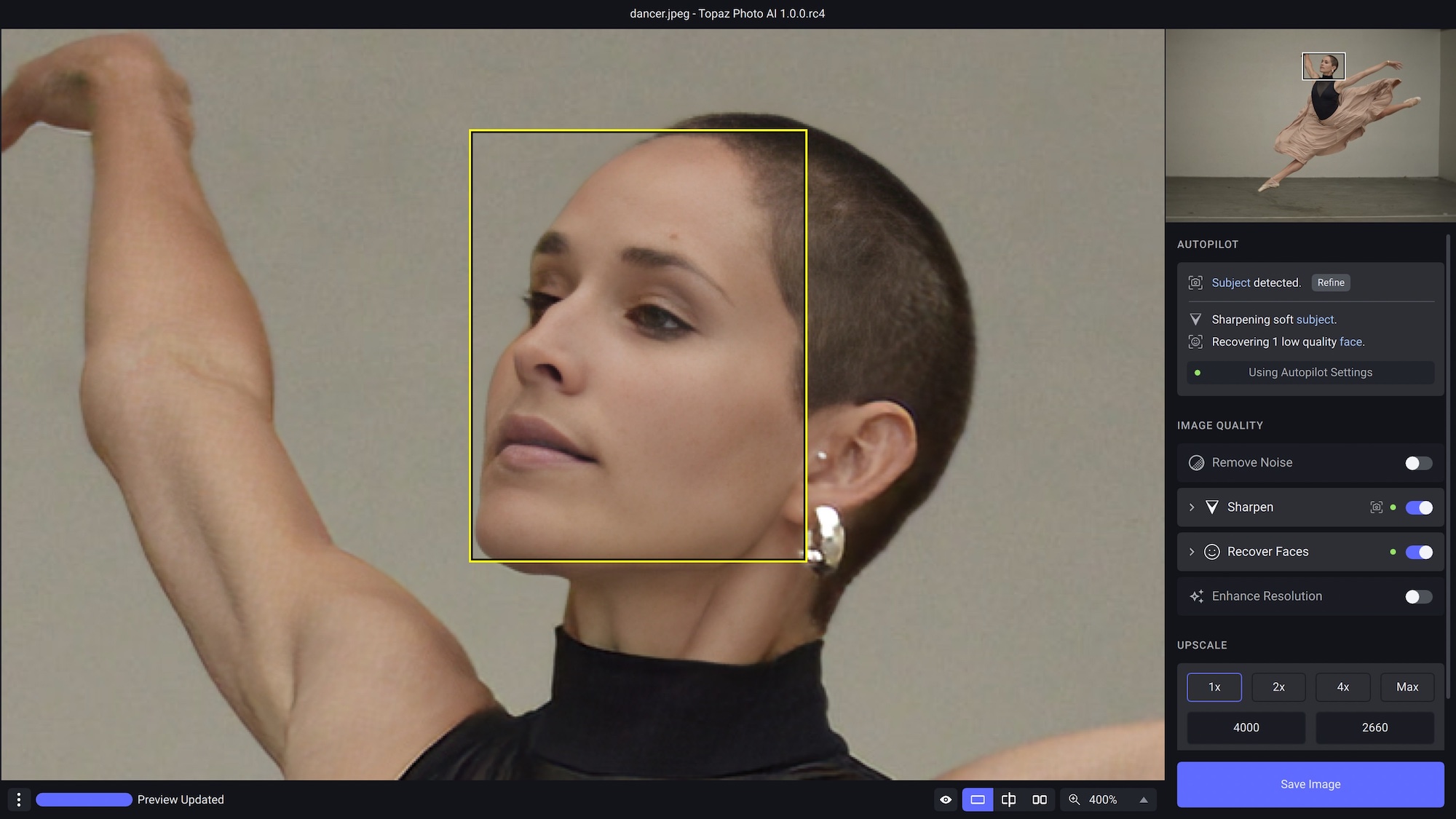Image resolution: width=1456 pixels, height=819 pixels.
Task: Expand the Recover Faces settings chevron
Action: [x=1192, y=552]
